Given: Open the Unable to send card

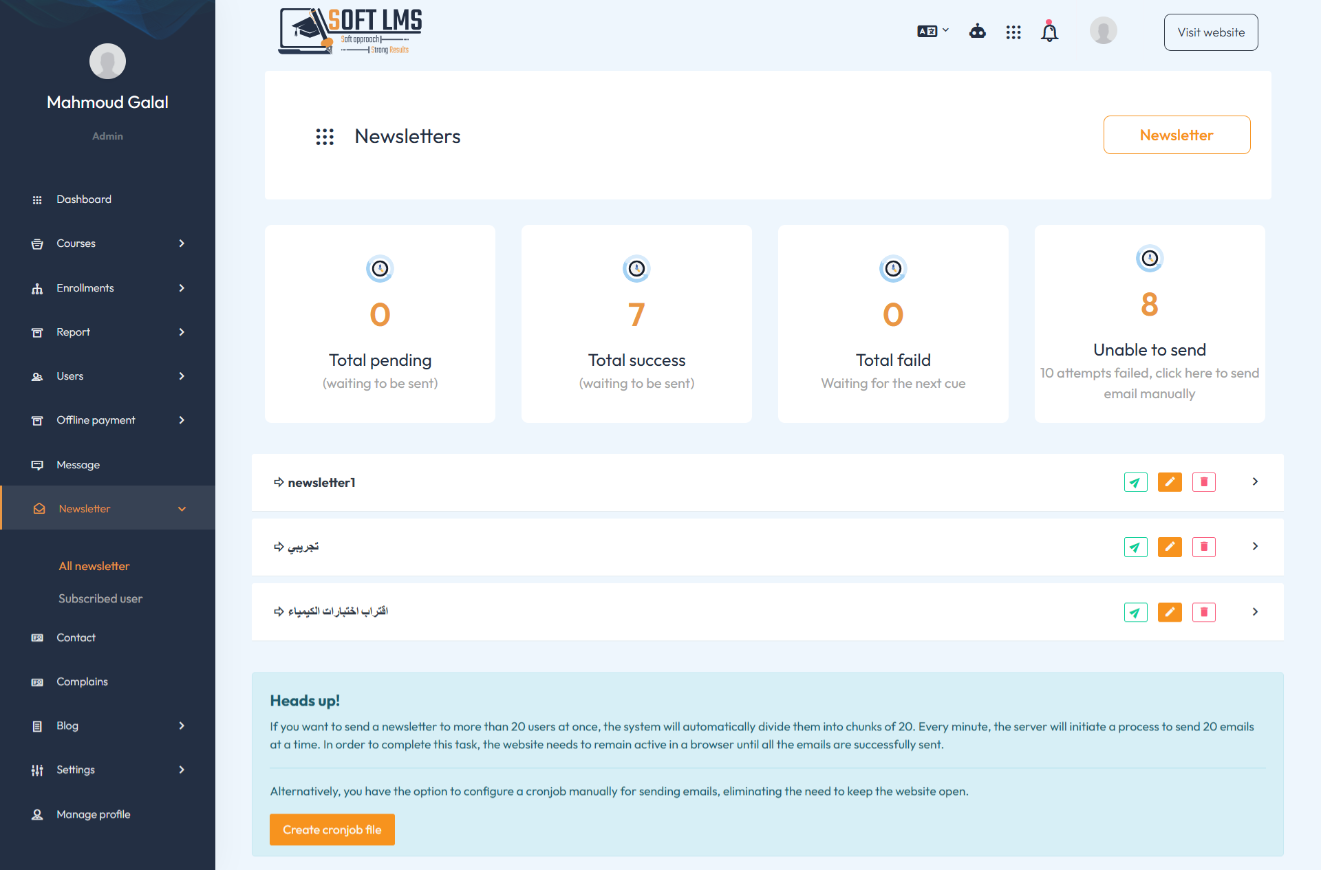Looking at the screenshot, I should click(1149, 324).
